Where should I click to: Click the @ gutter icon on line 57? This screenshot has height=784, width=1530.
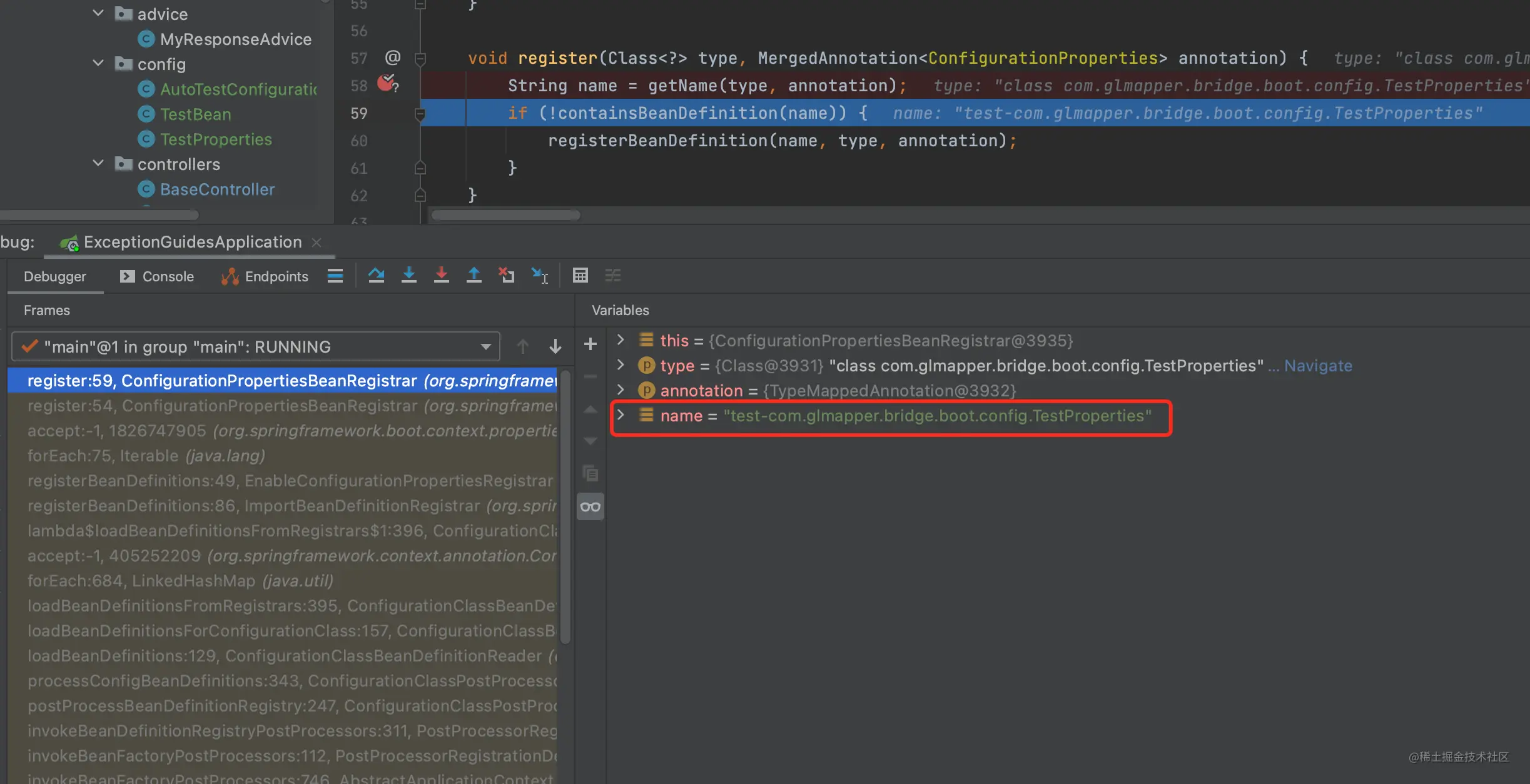pyautogui.click(x=393, y=58)
